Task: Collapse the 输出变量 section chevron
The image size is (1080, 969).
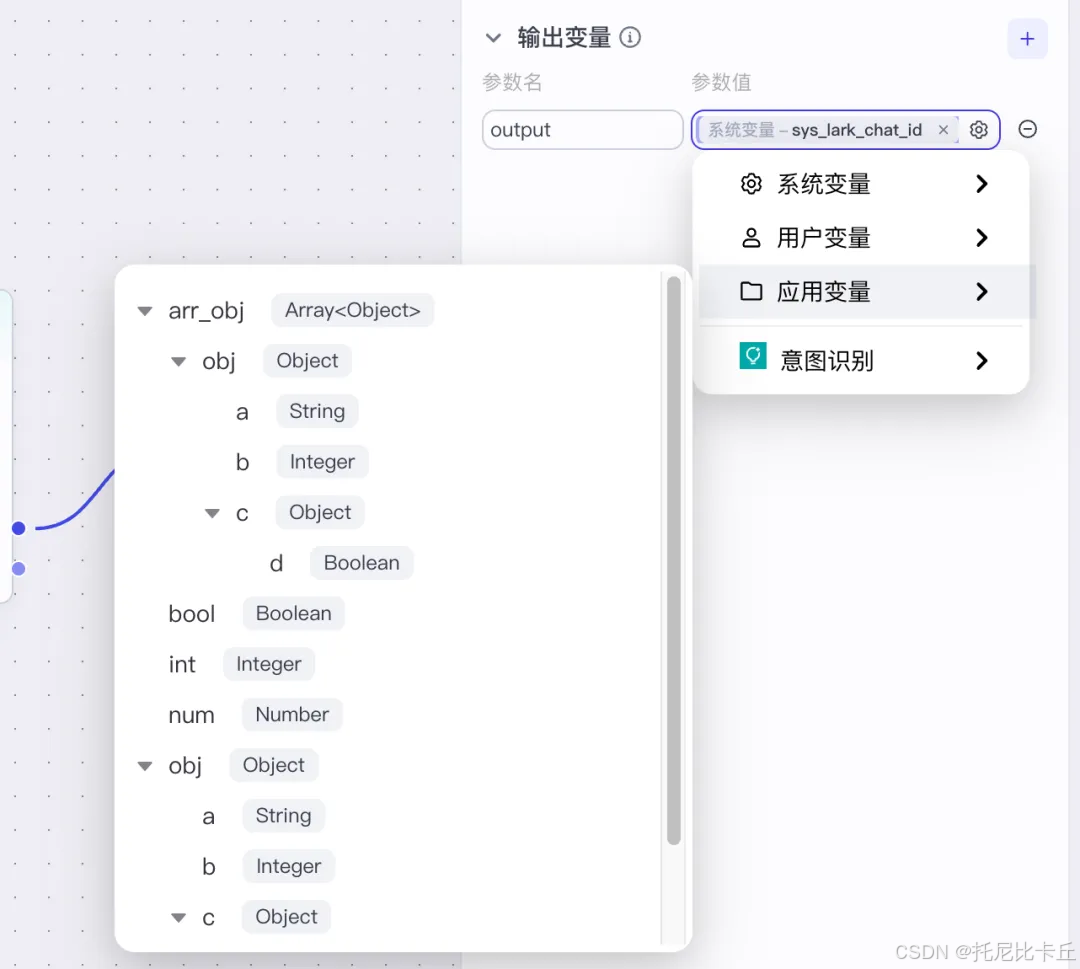Action: (493, 38)
